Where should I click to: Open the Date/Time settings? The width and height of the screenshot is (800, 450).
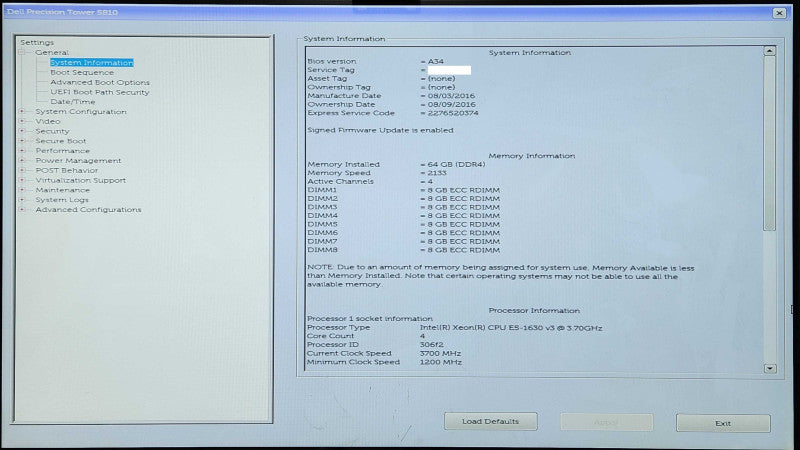[x=72, y=102]
